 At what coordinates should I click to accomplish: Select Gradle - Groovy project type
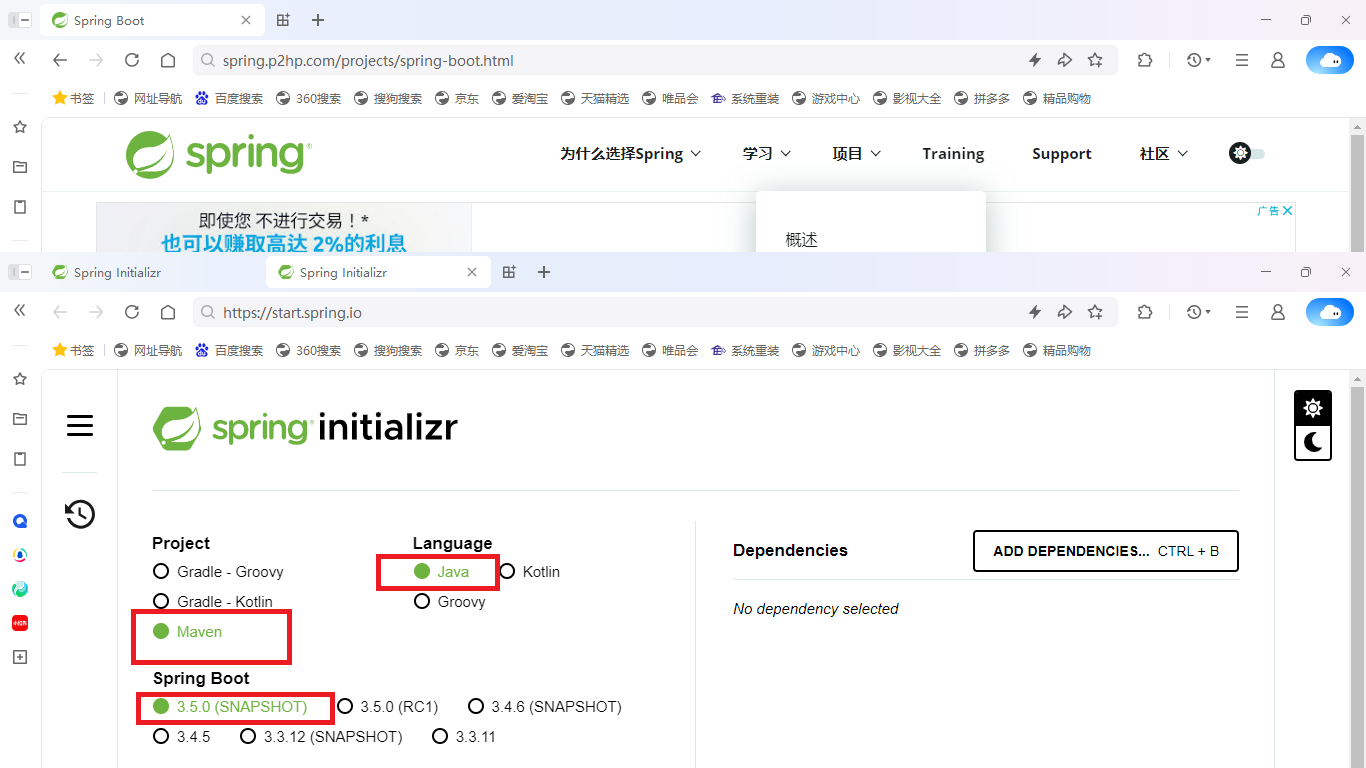(x=218, y=572)
